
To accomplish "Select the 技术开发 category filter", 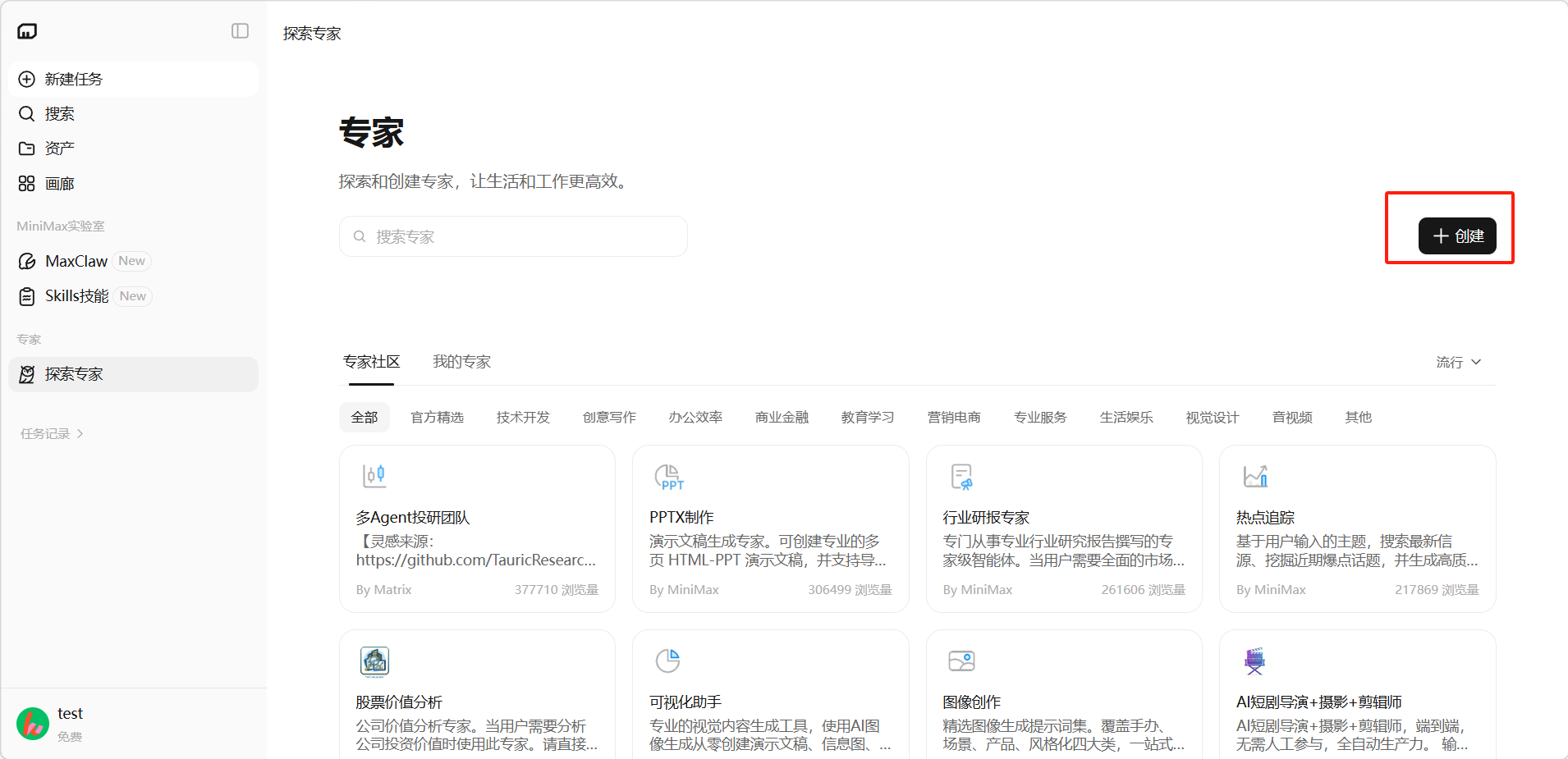I will 523,418.
